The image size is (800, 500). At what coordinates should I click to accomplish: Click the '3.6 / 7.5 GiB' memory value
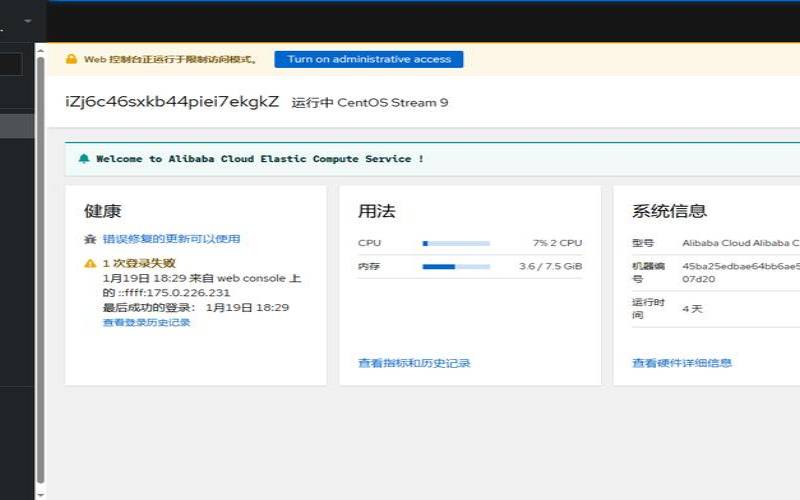coord(551,266)
